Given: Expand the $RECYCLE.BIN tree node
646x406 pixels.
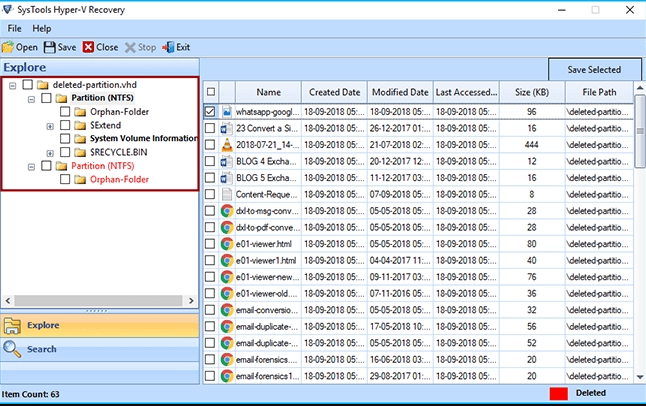Looking at the screenshot, I should (x=50, y=153).
